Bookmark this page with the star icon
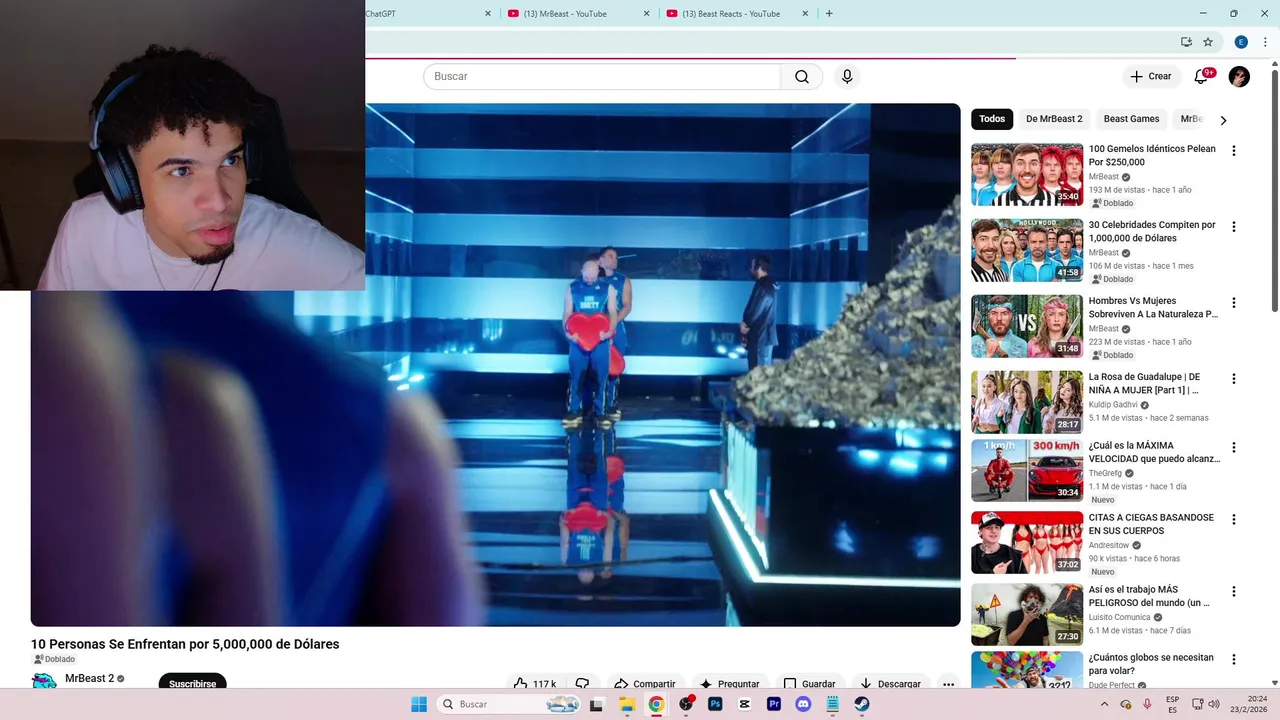This screenshot has width=1280, height=720. coord(1208,42)
